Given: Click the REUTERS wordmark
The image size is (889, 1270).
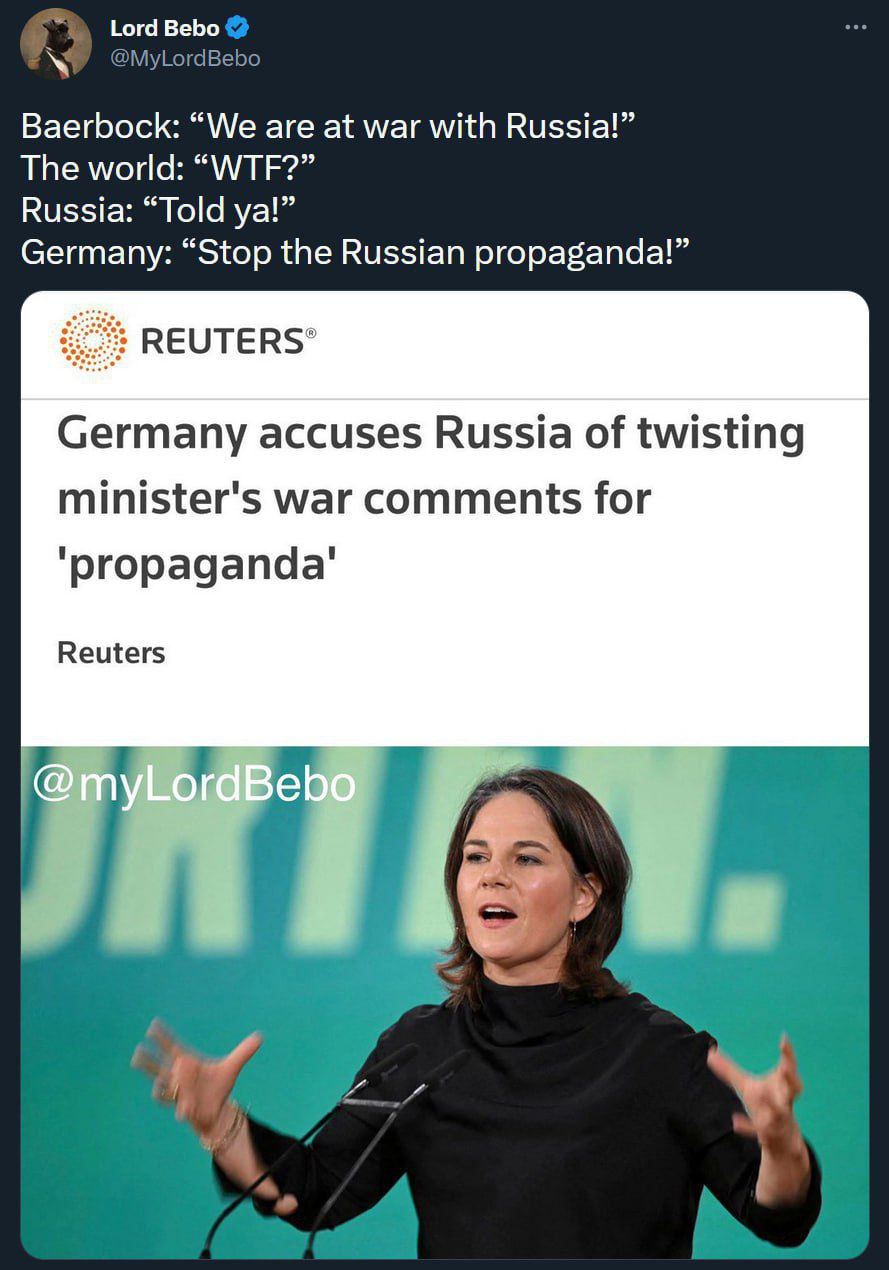Looking at the screenshot, I should point(222,342).
